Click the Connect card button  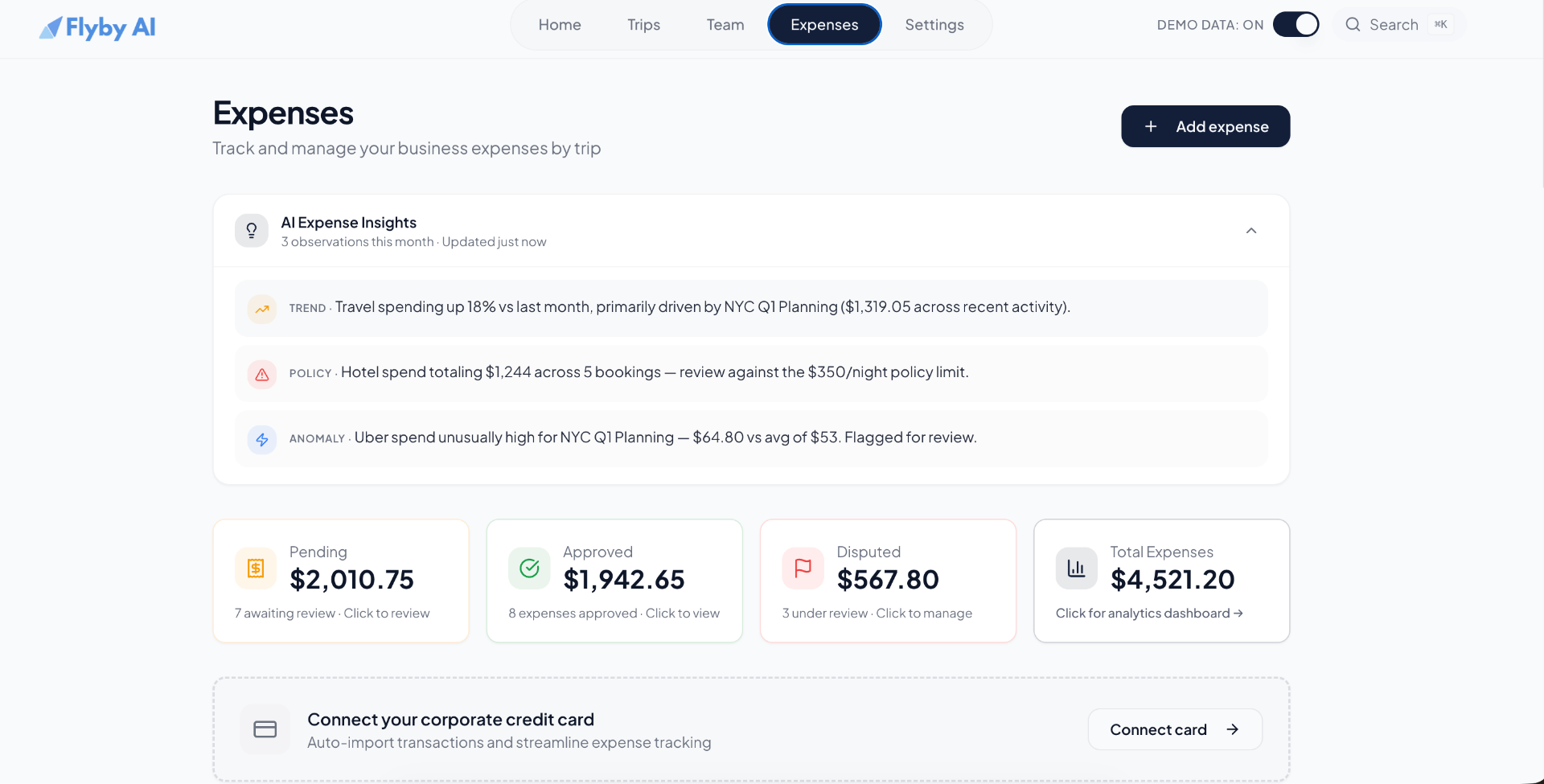(x=1175, y=729)
